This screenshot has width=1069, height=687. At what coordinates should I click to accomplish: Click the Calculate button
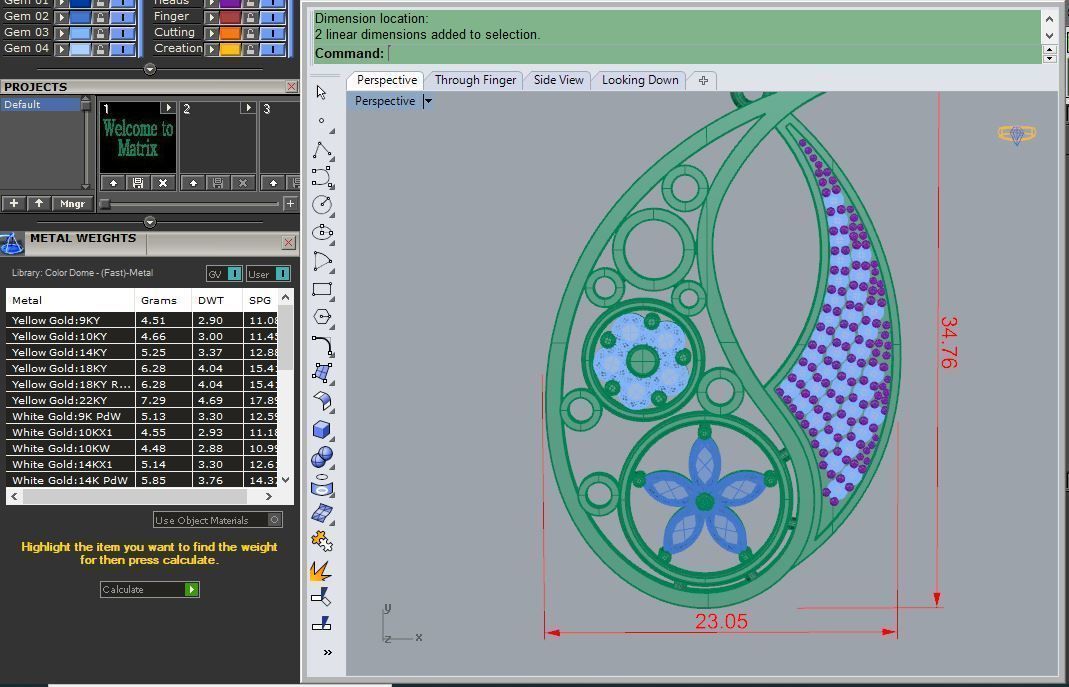149,590
